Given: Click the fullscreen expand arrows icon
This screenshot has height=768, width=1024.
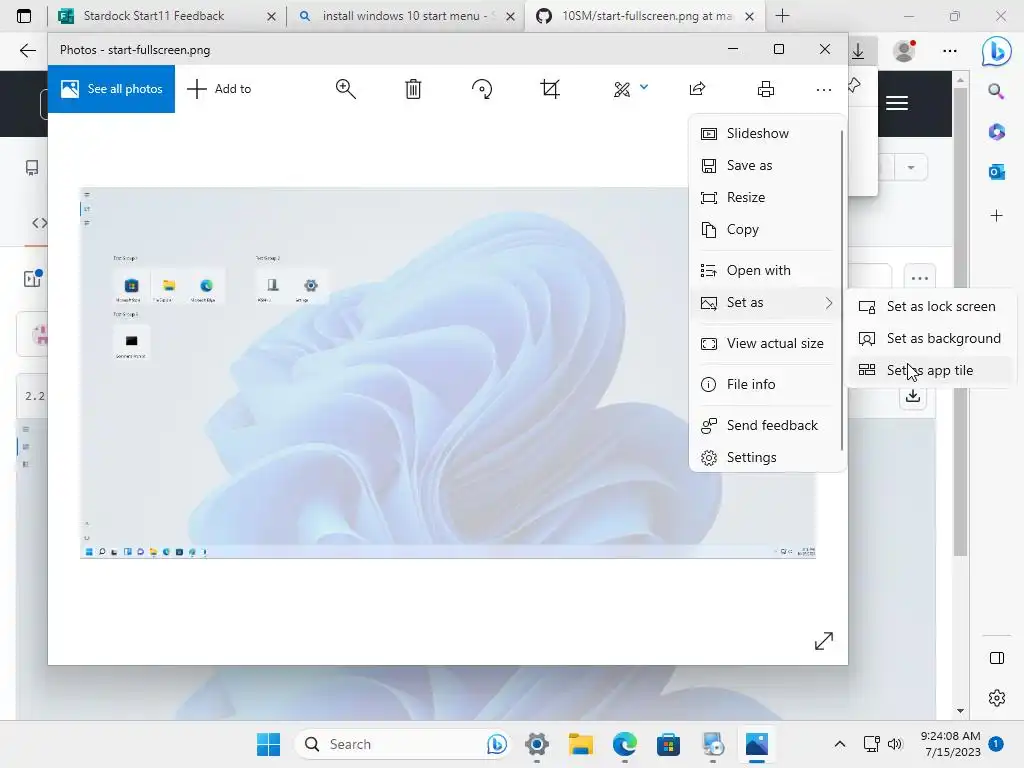Looking at the screenshot, I should [824, 641].
